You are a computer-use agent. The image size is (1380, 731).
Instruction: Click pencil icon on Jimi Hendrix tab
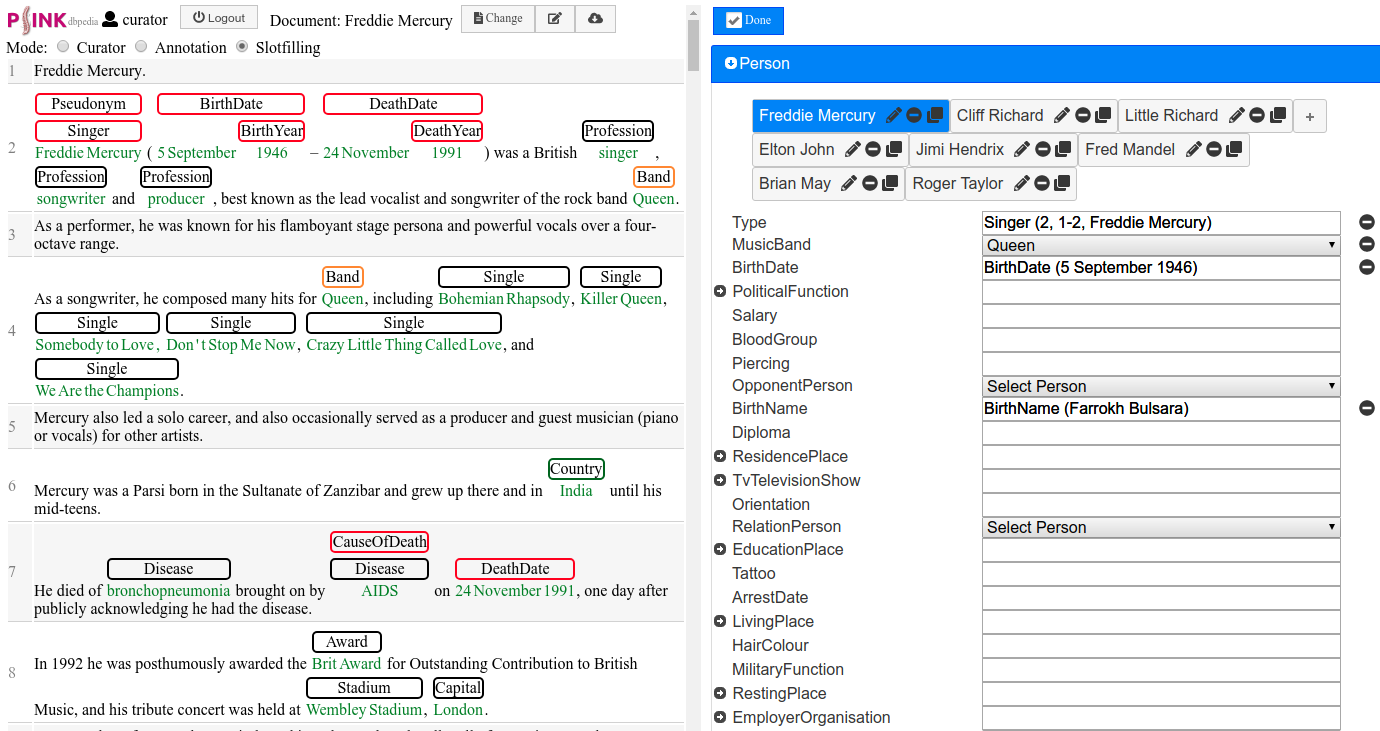(x=1022, y=150)
